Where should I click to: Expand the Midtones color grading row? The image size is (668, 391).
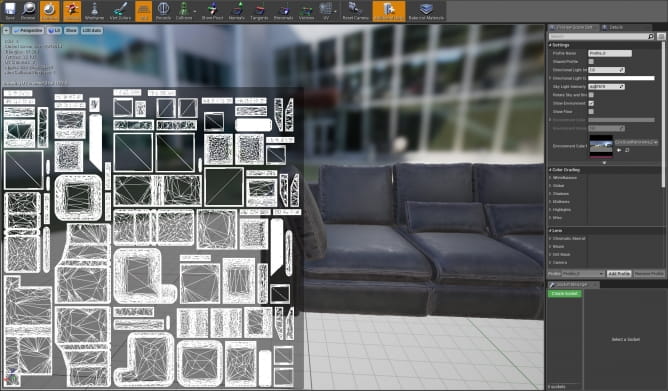(550, 201)
